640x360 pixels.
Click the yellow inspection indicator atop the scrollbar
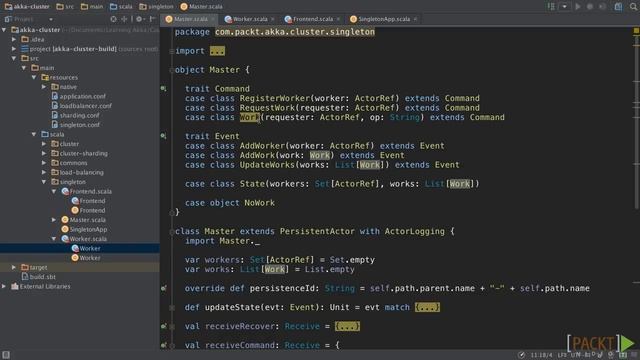click(x=636, y=31)
